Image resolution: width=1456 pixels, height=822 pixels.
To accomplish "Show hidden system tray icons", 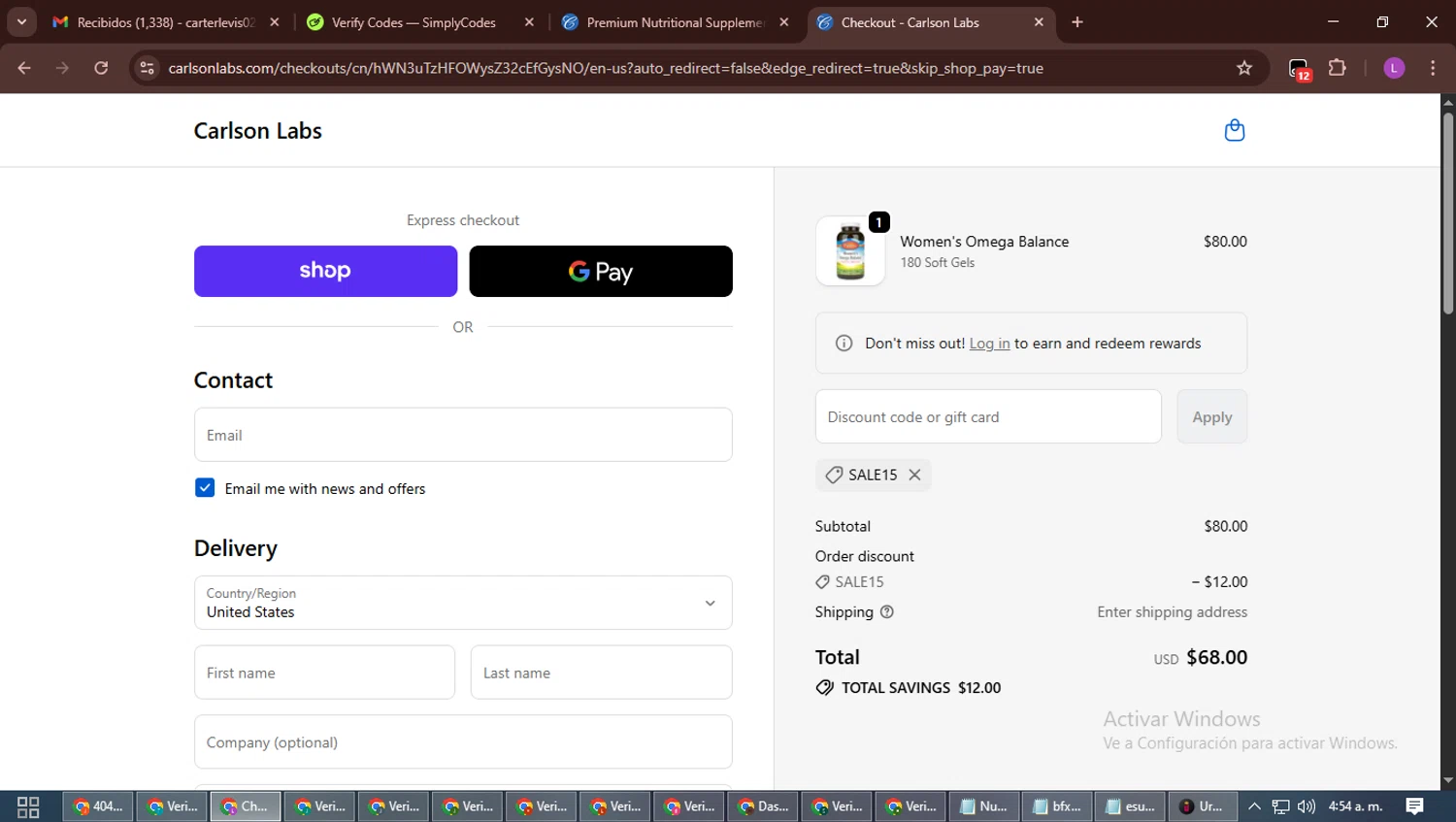I will pos(1254,806).
